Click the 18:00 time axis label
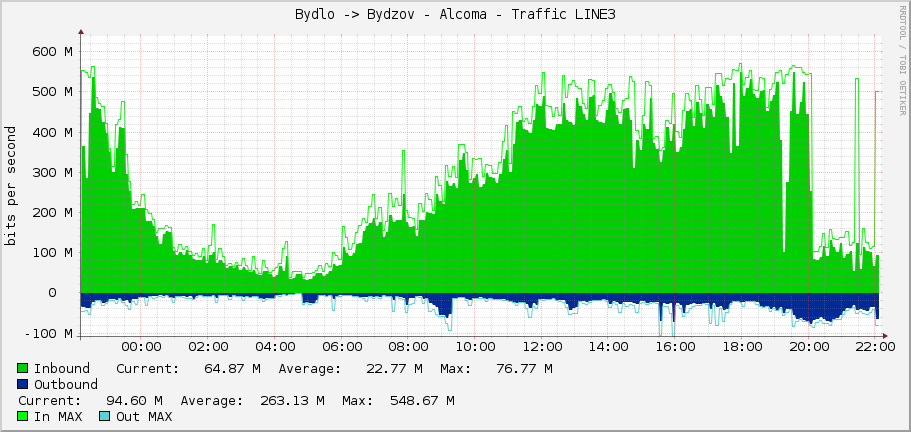 [x=742, y=347]
